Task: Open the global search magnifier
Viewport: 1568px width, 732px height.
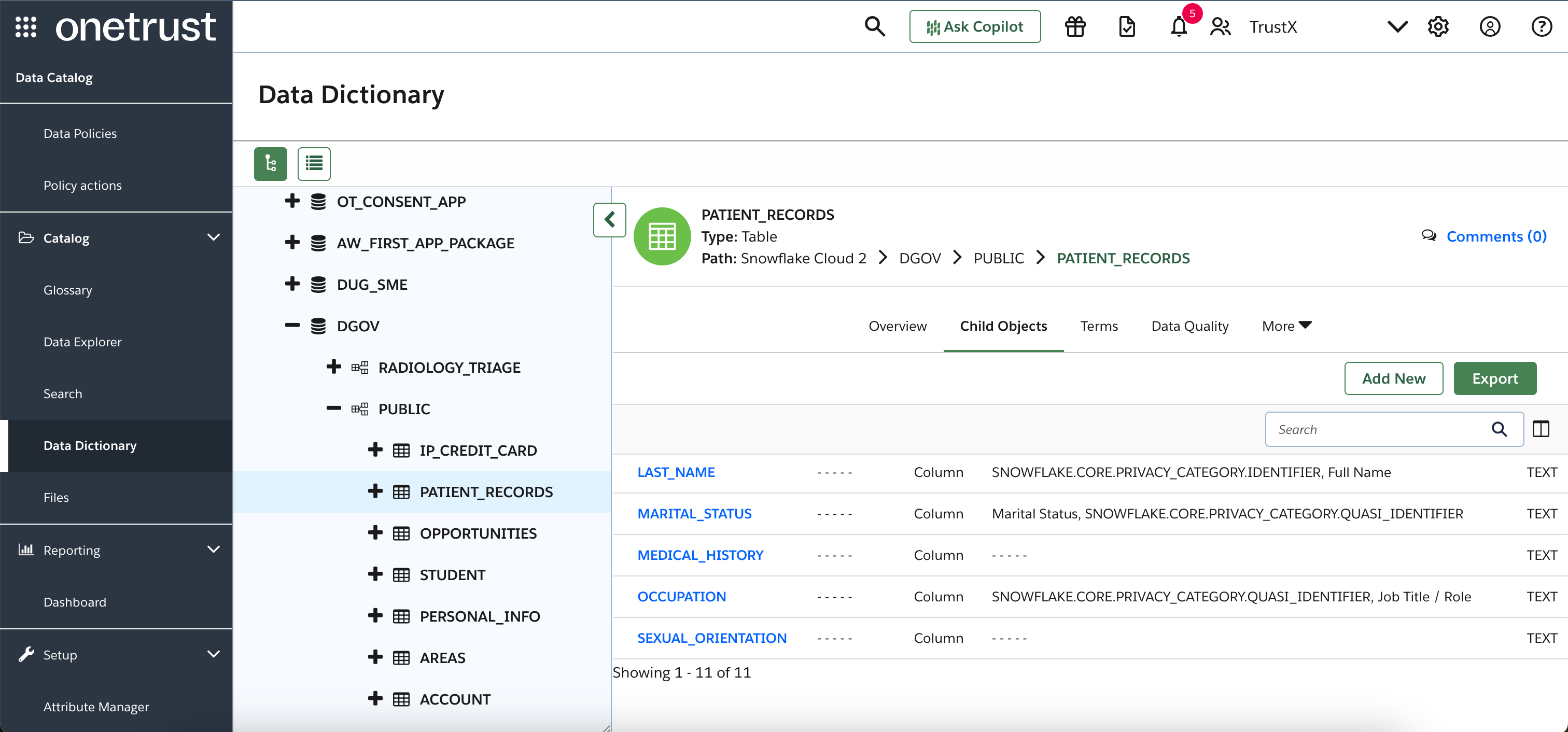Action: coord(875,27)
